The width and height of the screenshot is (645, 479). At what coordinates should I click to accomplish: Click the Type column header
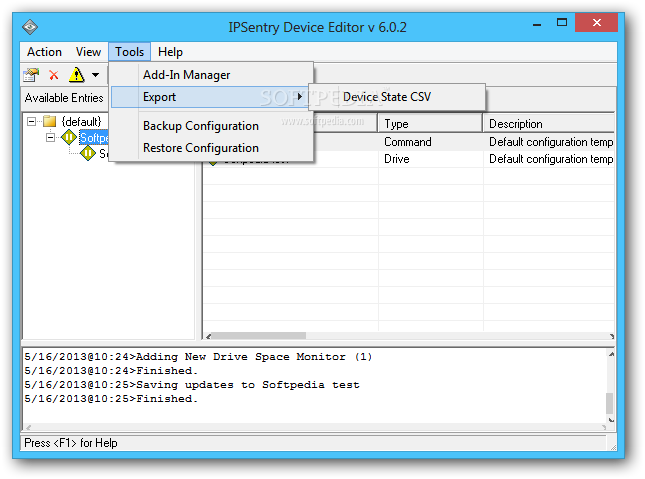[430, 124]
